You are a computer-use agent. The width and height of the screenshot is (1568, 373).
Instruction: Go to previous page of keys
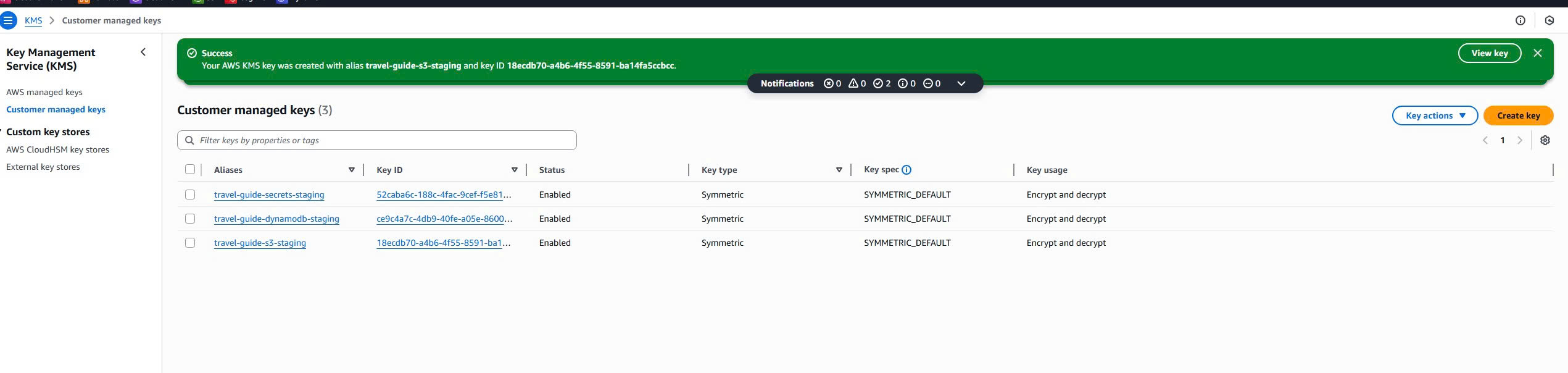(x=1485, y=140)
